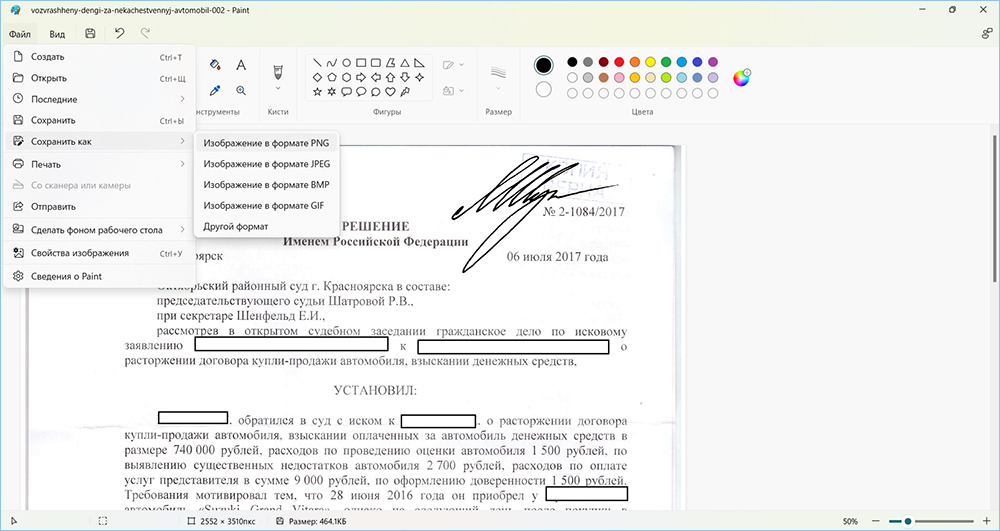Choose Создать from the File menu
The width and height of the screenshot is (1000, 531).
[x=99, y=57]
